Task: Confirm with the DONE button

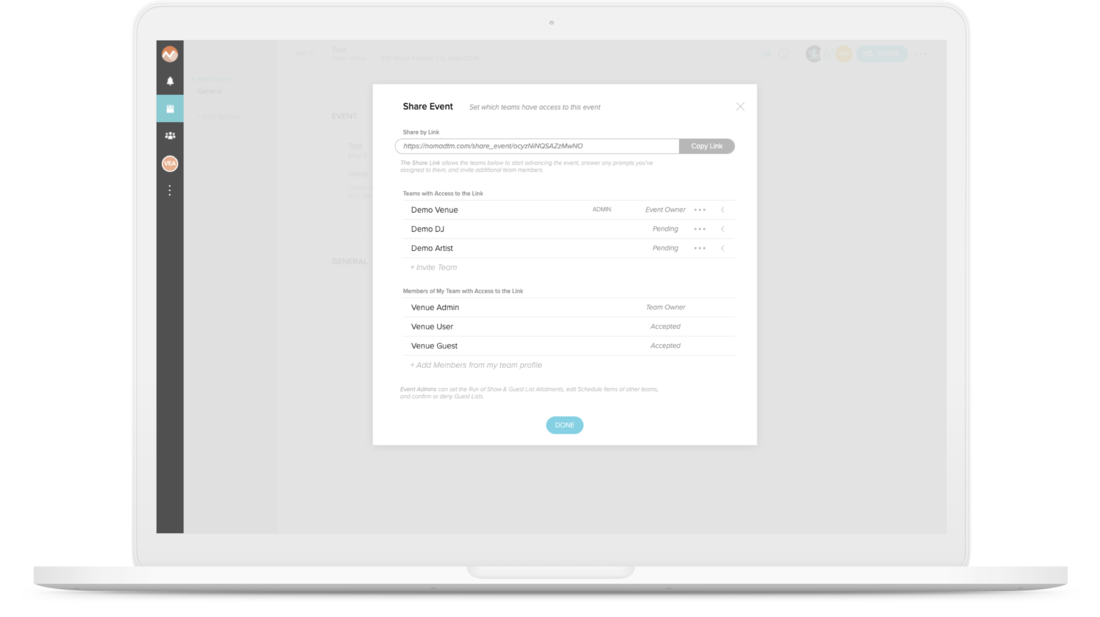Action: click(x=565, y=425)
